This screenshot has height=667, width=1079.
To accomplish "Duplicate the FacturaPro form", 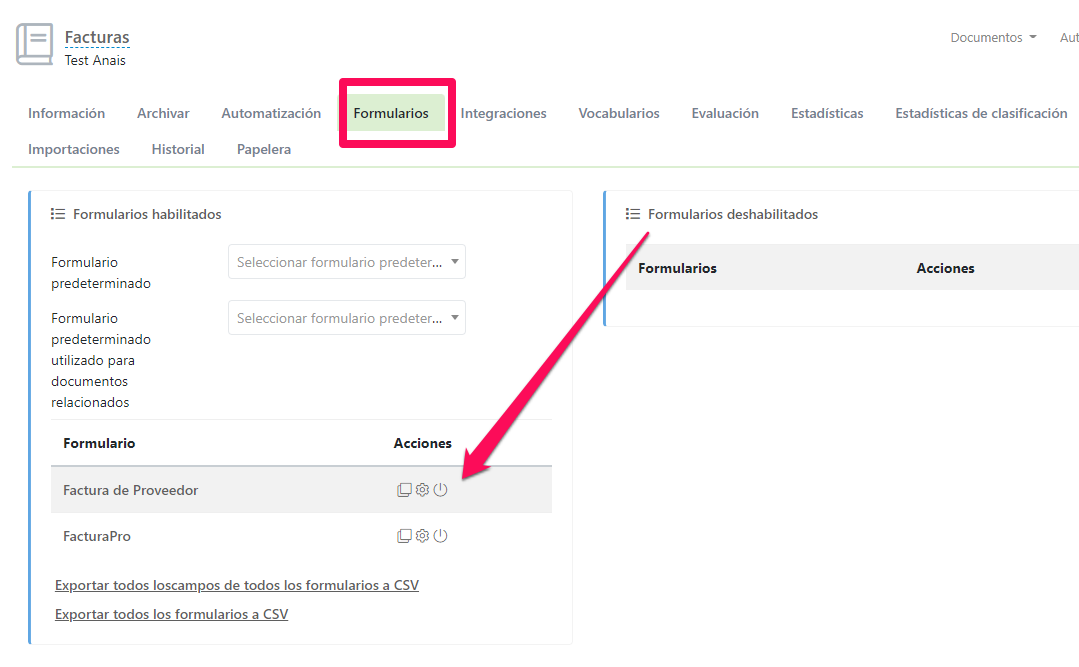I will 404,536.
